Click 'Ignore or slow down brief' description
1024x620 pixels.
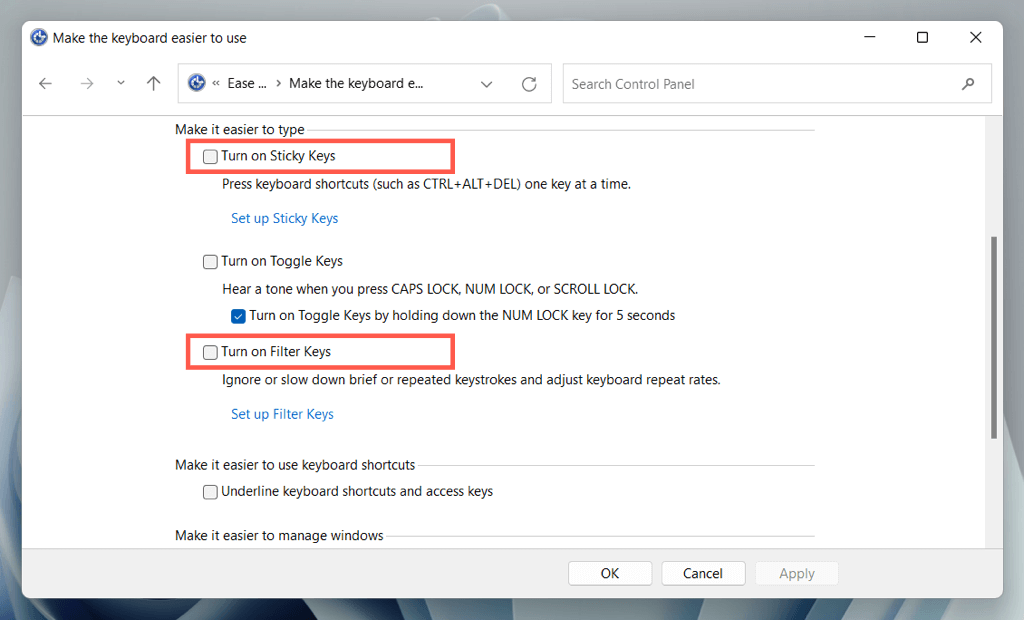coord(471,380)
